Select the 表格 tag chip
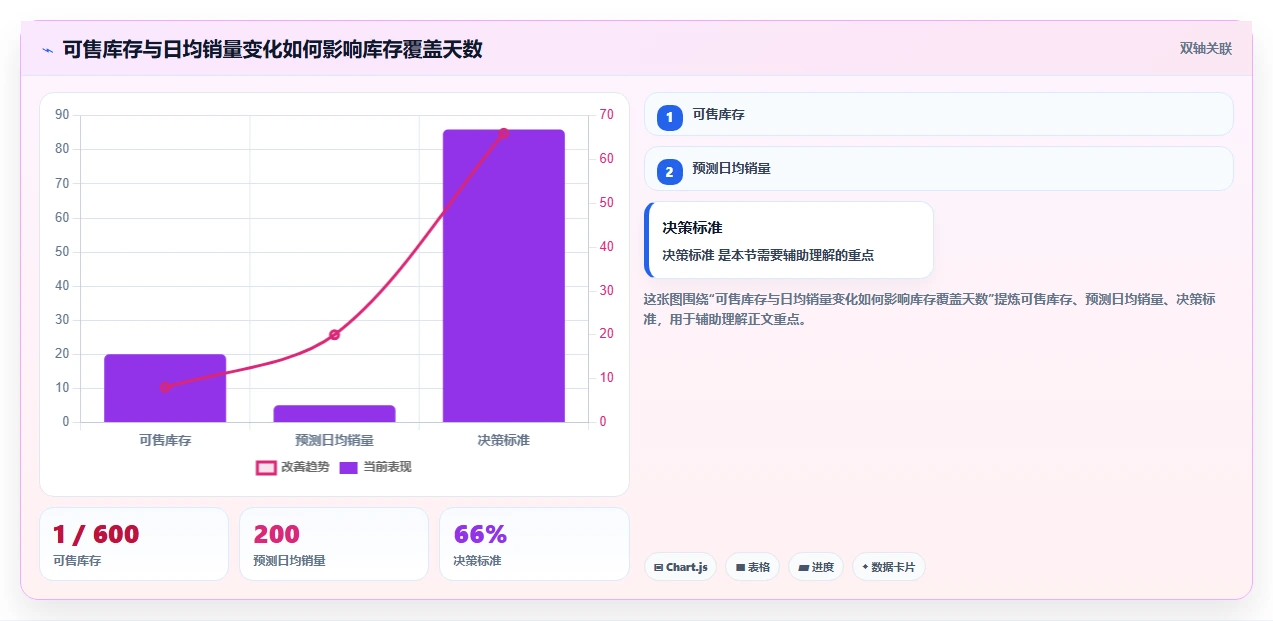 coord(752,567)
